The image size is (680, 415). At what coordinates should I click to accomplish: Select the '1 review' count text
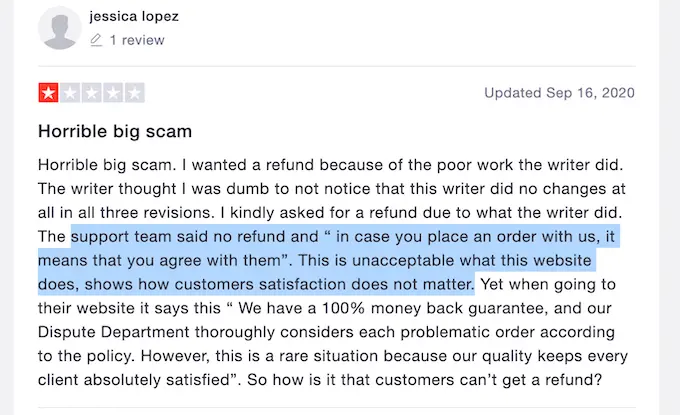pyautogui.click(x=137, y=40)
